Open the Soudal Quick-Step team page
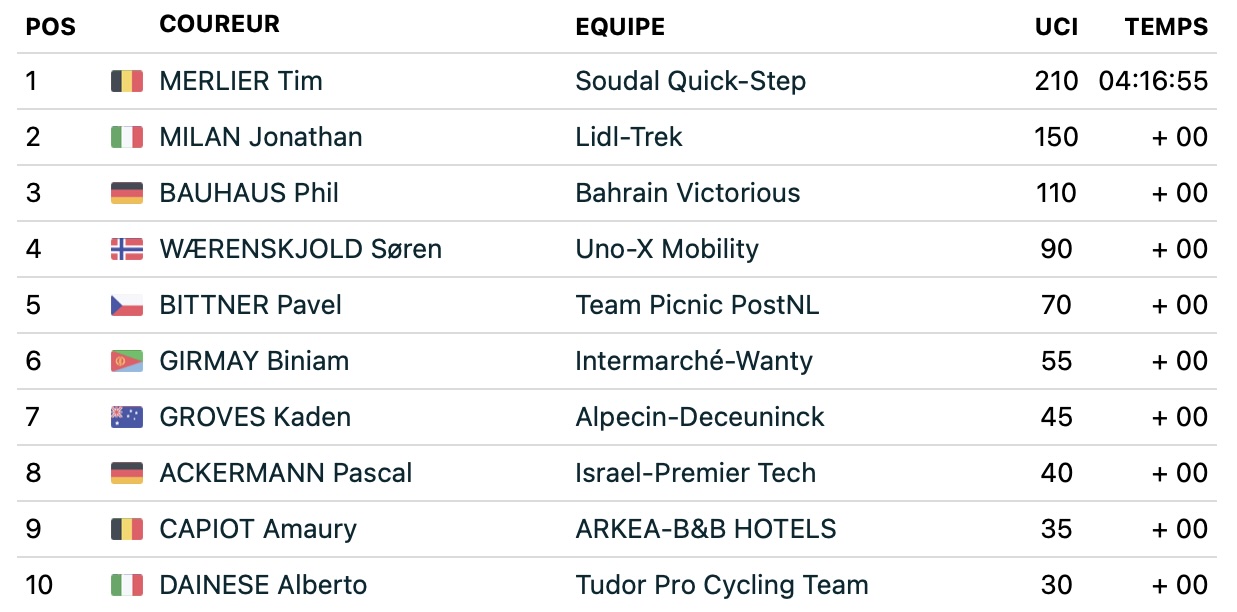Image resolution: width=1237 pixels, height=612 pixels. pos(691,81)
